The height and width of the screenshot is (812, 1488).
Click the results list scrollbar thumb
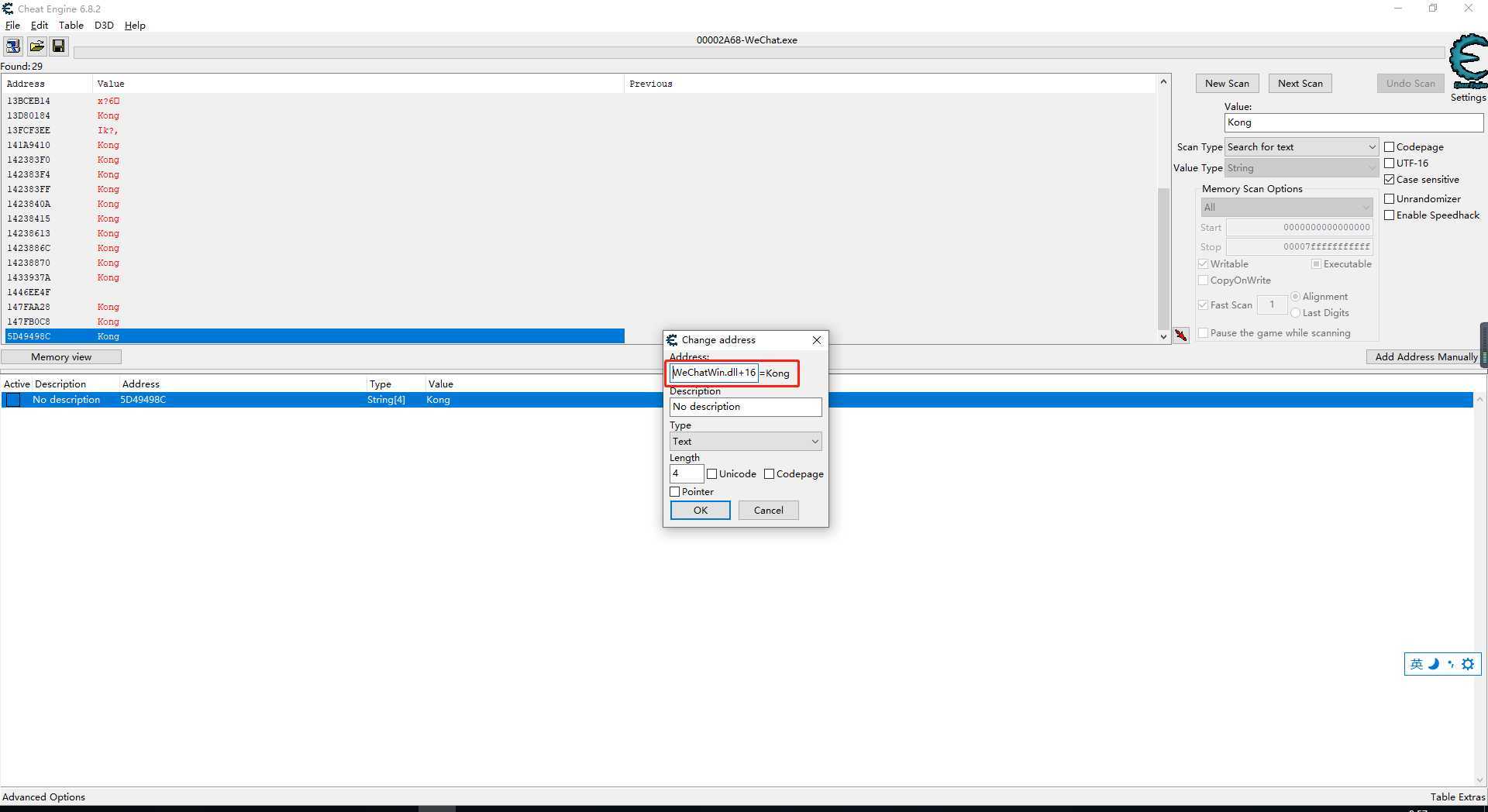1163,258
